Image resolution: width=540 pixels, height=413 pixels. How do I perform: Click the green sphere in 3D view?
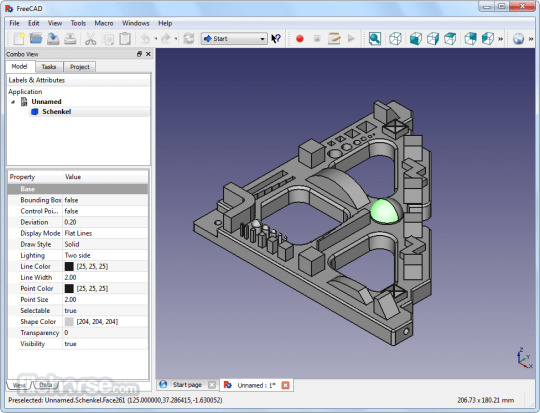click(385, 210)
